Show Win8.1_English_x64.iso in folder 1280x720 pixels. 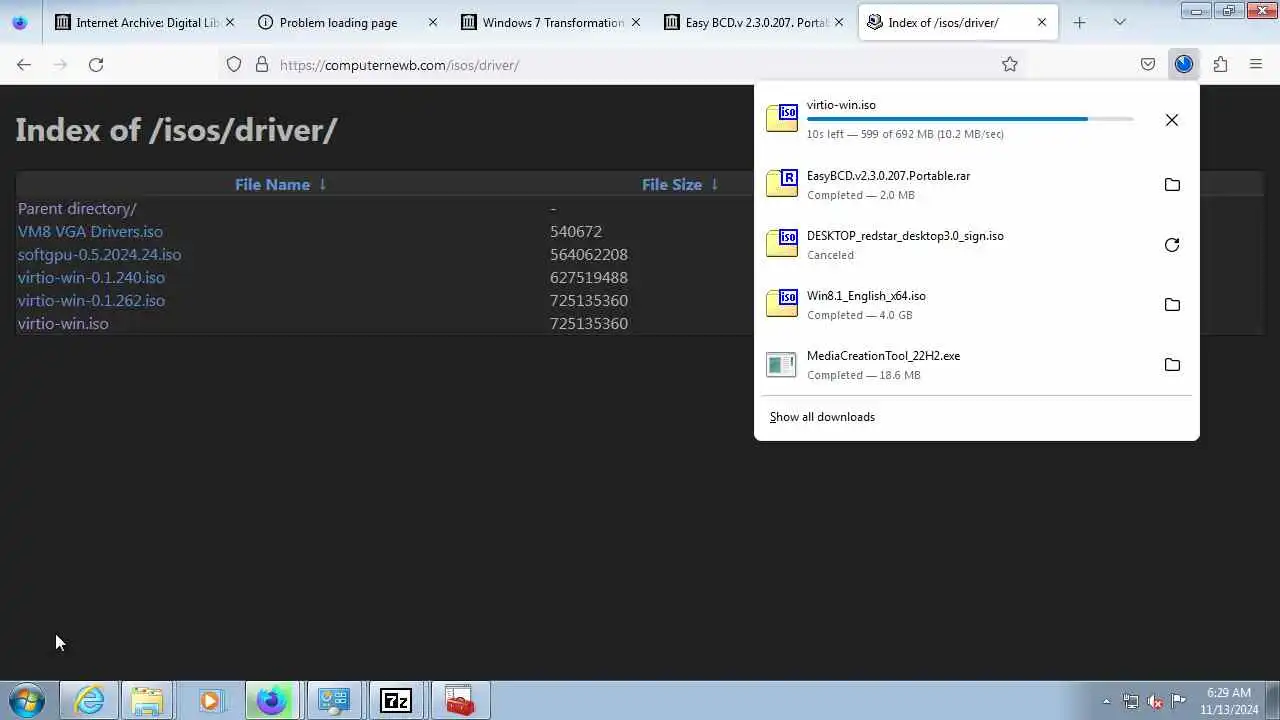point(1172,305)
